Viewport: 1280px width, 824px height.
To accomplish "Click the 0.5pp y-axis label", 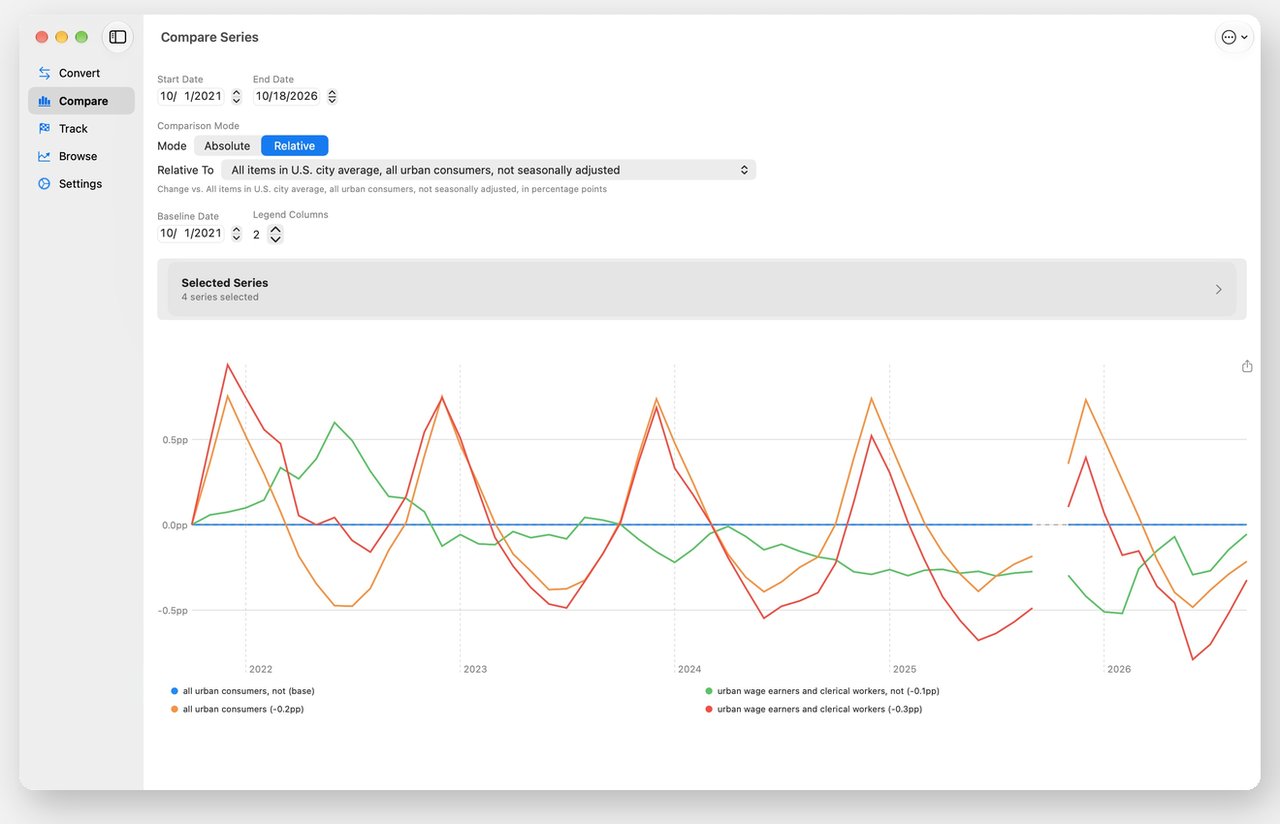I will click(174, 440).
